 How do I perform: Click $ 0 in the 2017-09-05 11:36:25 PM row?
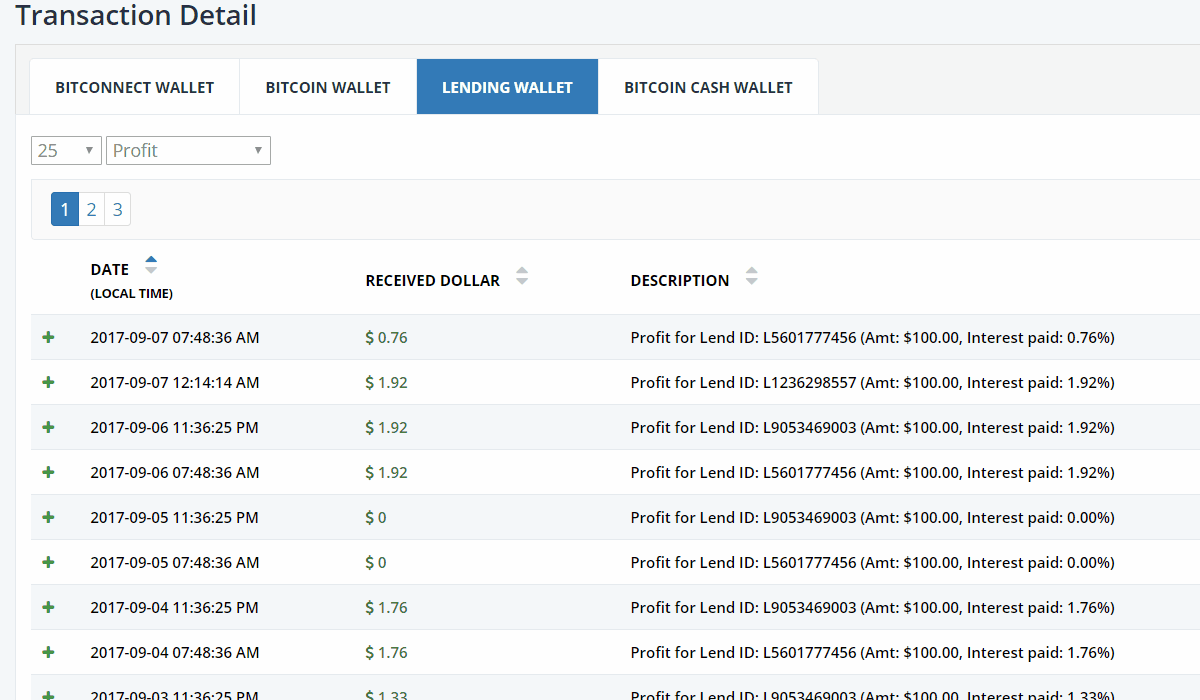(376, 518)
